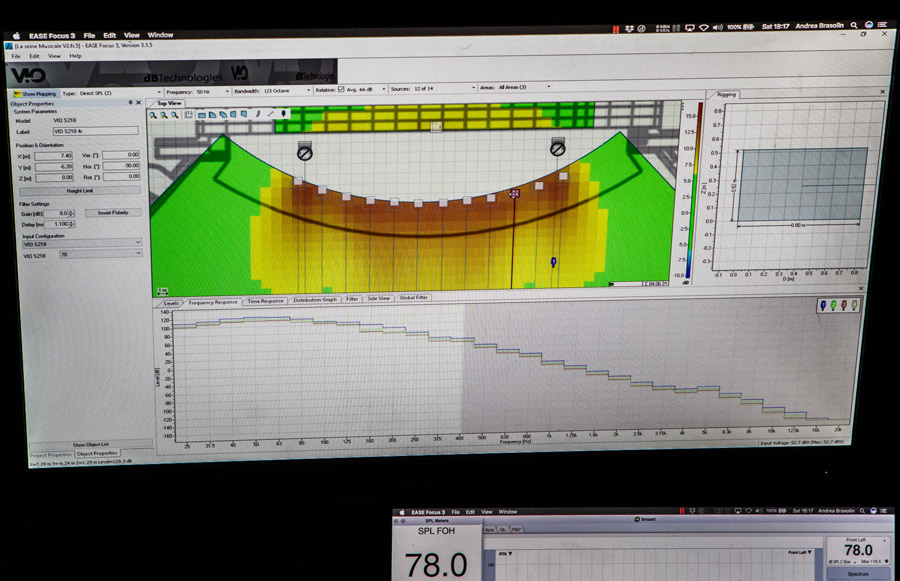This screenshot has height=581, width=900.
Task: Click the X [m] position field
Action: [x=53, y=156]
